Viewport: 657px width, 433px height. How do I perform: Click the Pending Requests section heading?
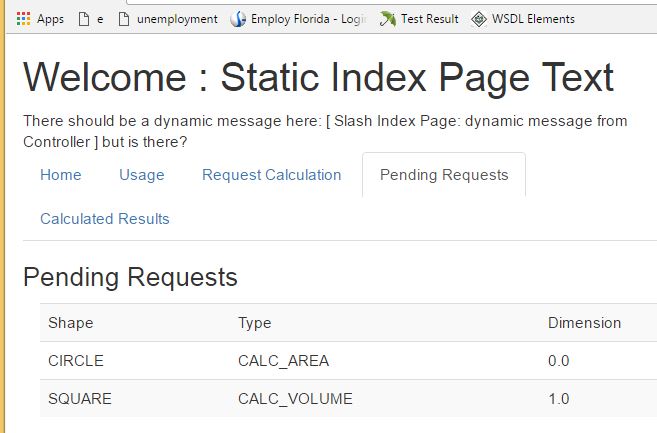(x=130, y=277)
